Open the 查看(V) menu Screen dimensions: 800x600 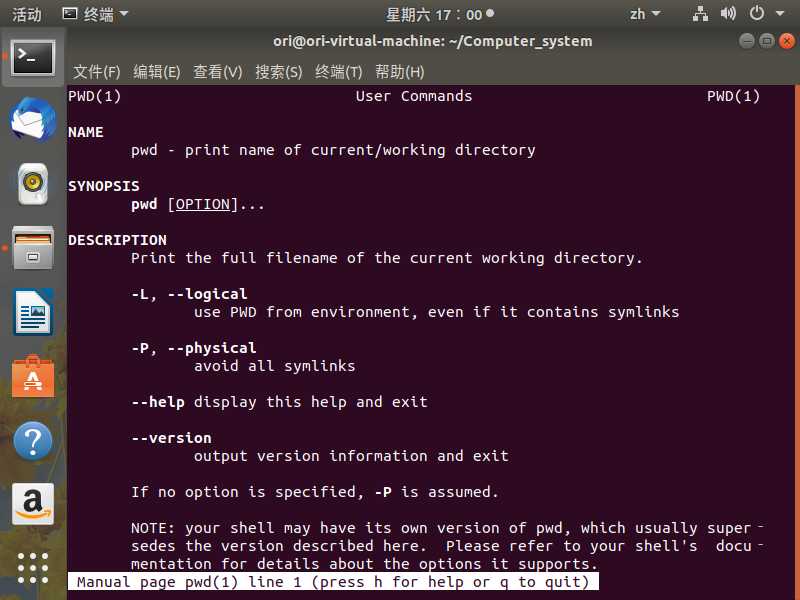coord(217,72)
